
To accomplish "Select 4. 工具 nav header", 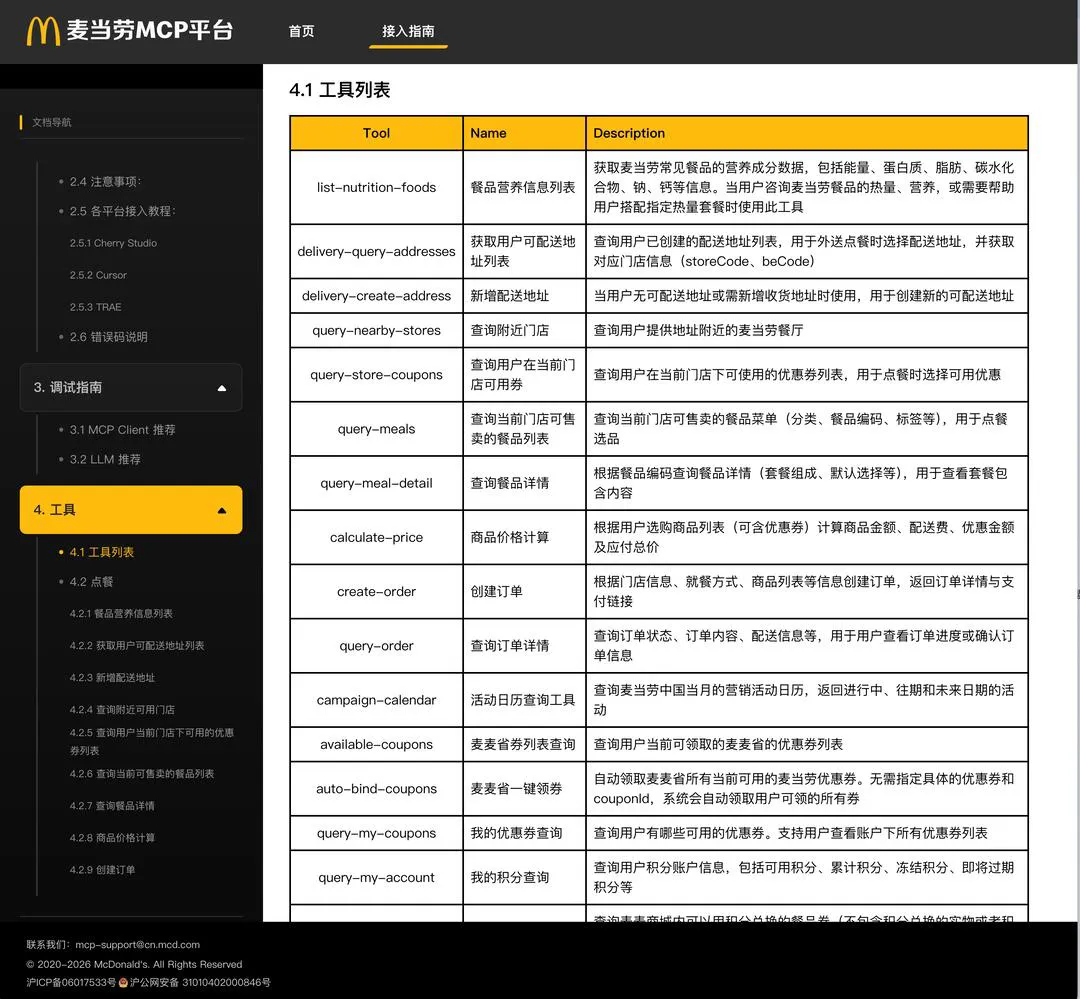I will 131,510.
